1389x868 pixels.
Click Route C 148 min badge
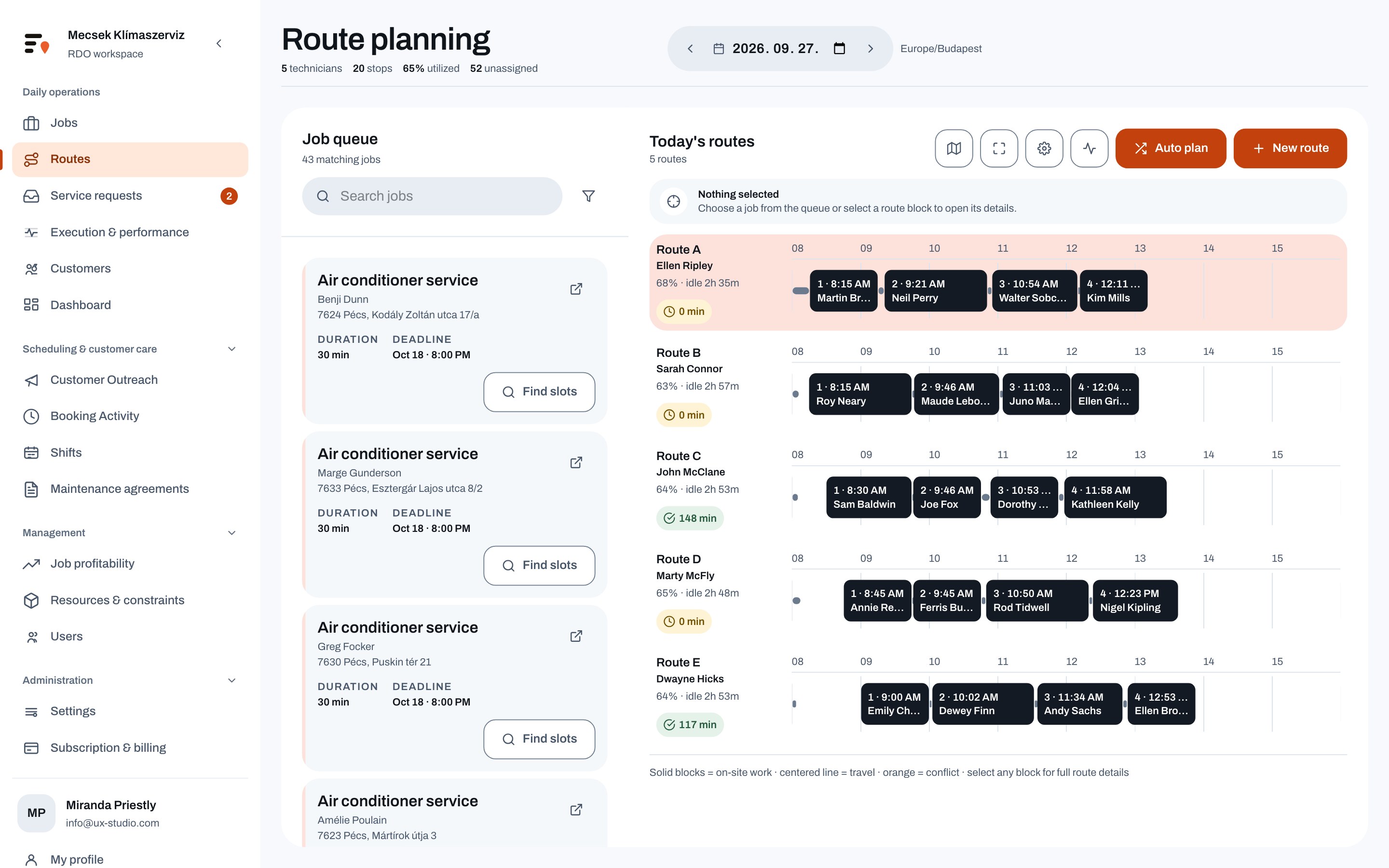(x=690, y=518)
